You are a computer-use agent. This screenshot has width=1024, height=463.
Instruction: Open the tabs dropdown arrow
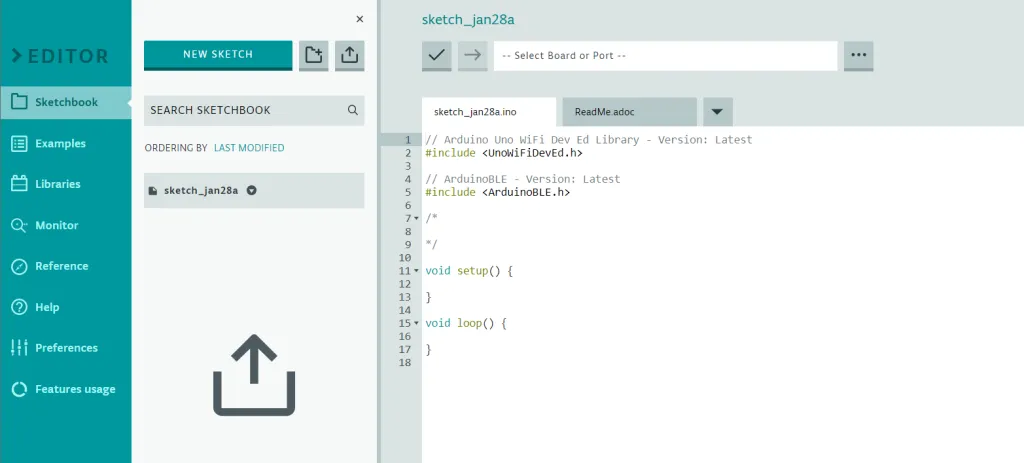[718, 111]
